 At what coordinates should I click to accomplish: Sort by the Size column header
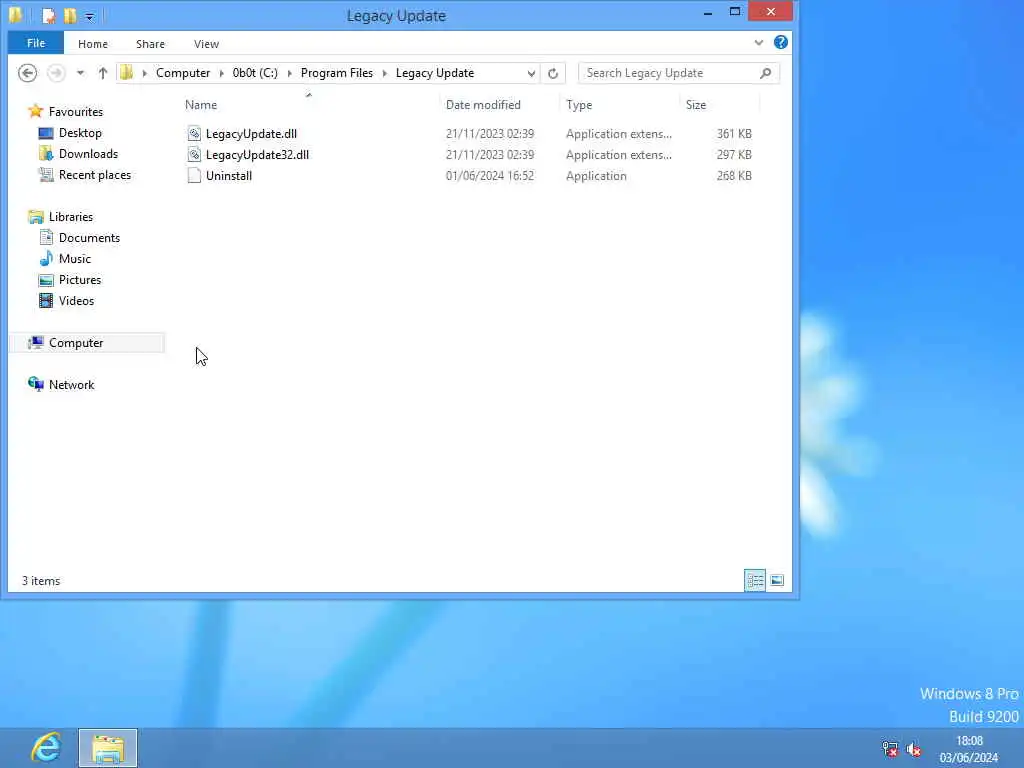696,104
